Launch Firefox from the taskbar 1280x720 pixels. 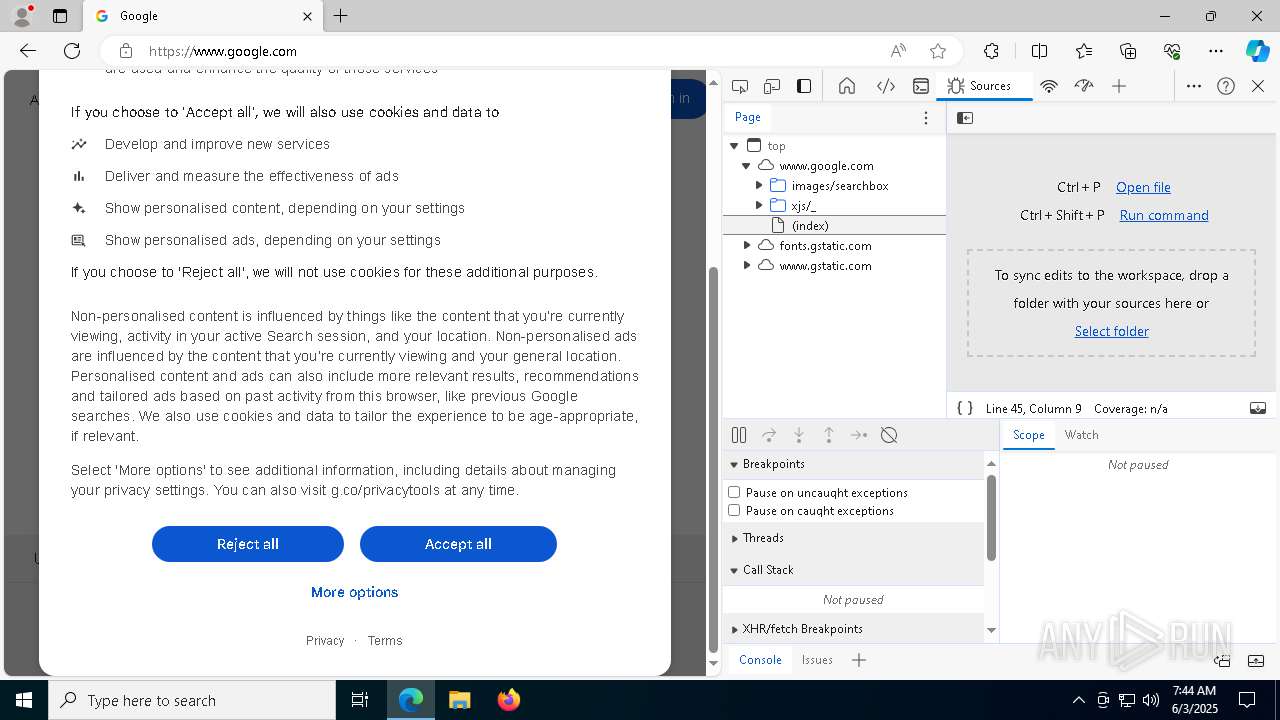(508, 700)
